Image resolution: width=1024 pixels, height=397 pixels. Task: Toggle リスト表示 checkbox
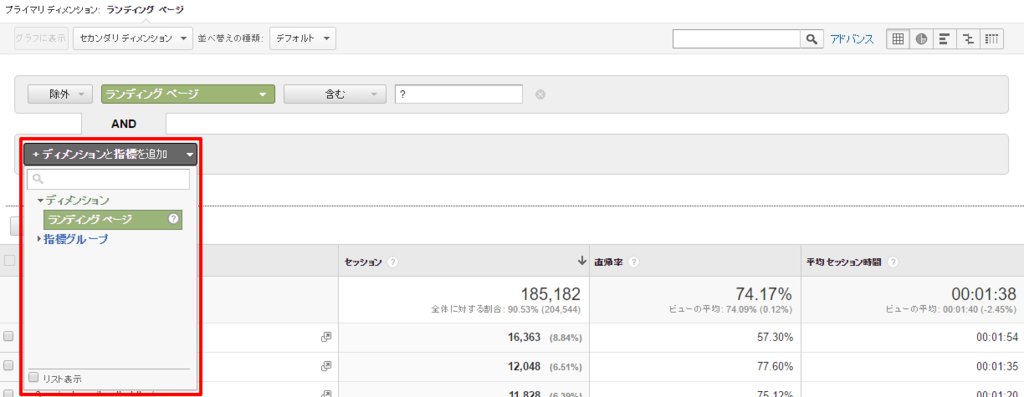[34, 378]
